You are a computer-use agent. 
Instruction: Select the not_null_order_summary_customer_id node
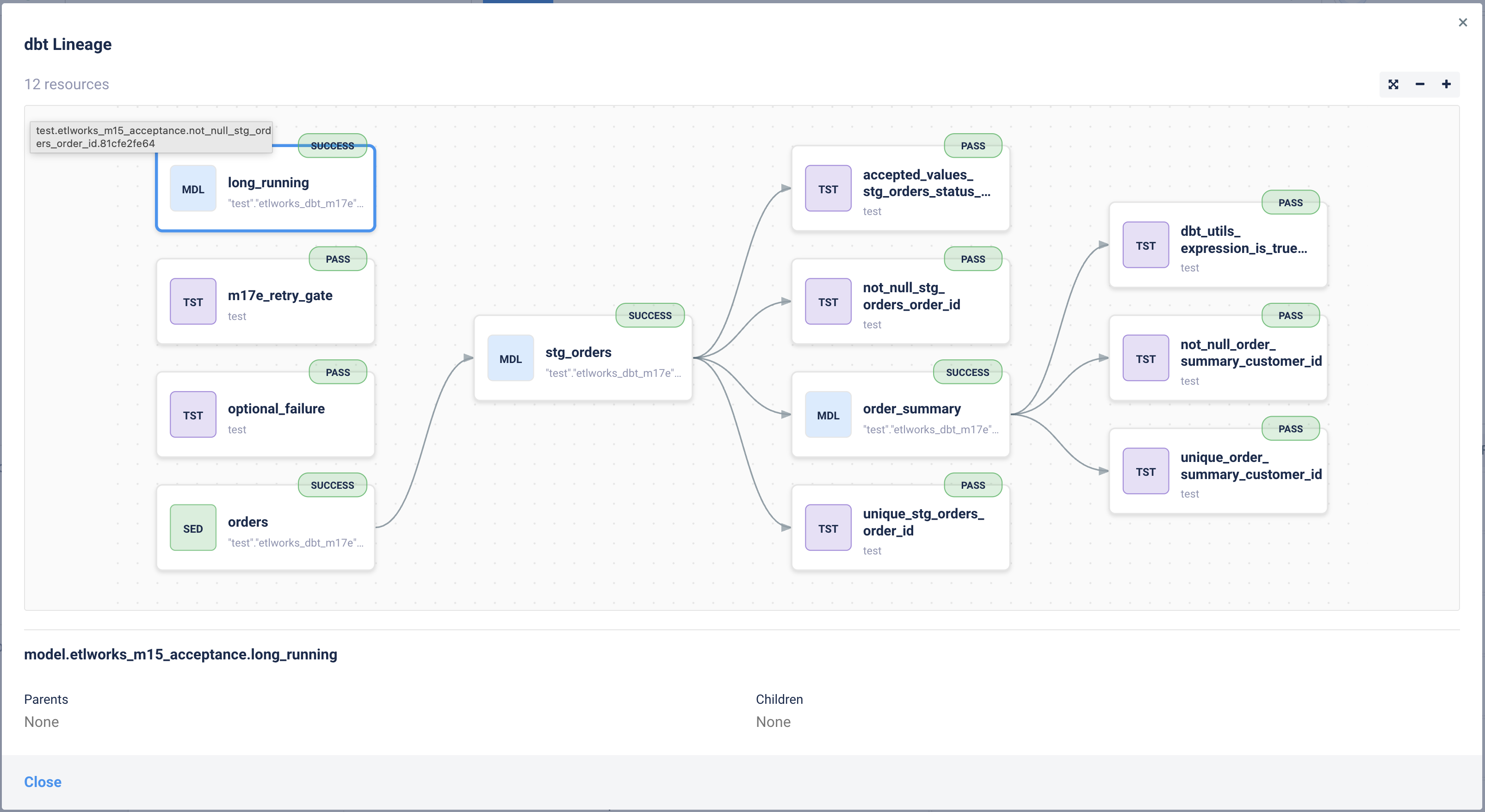click(1218, 358)
